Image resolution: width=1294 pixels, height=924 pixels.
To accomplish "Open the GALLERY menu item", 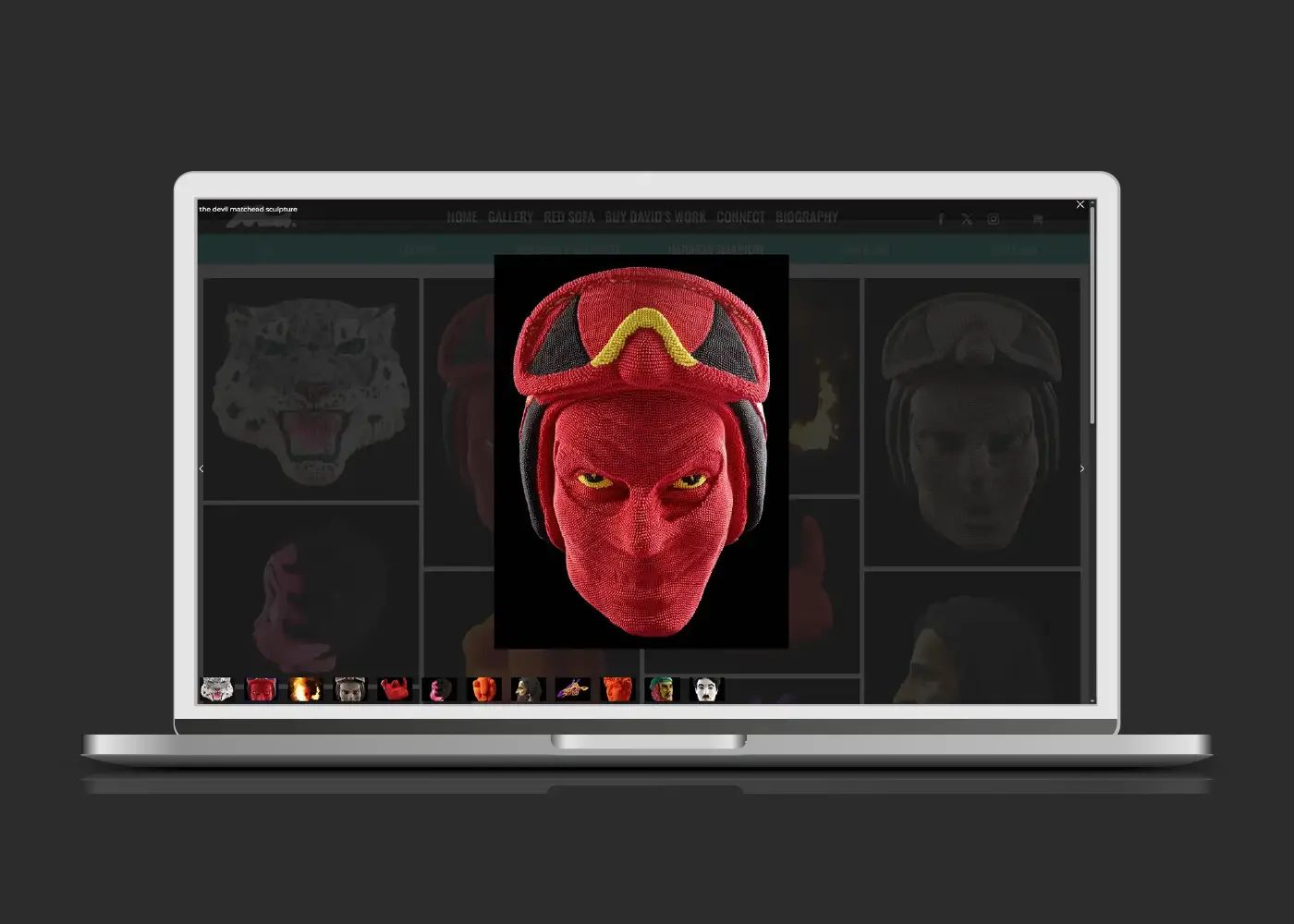I will pyautogui.click(x=510, y=217).
